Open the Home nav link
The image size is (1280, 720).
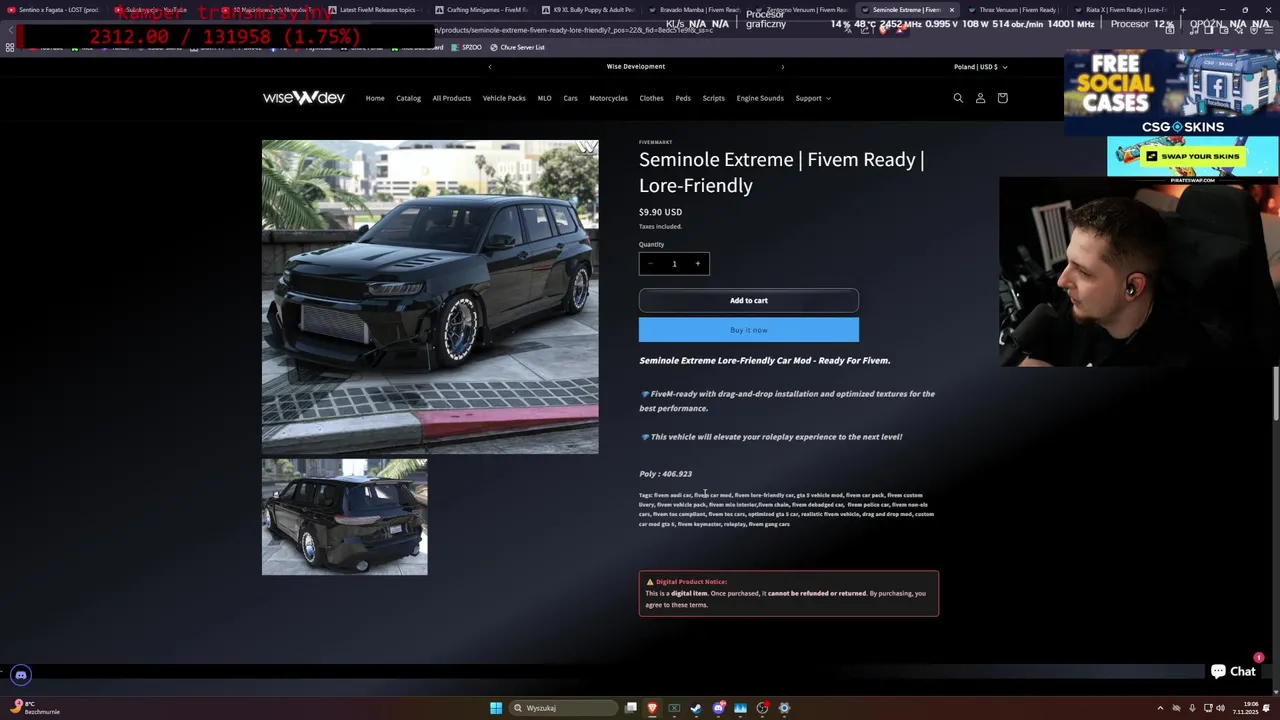click(375, 98)
